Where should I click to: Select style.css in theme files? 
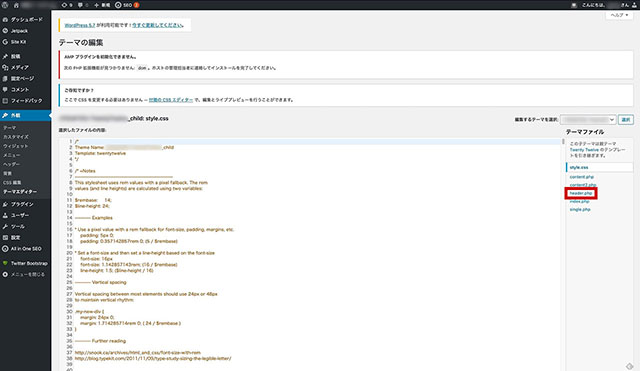click(579, 167)
